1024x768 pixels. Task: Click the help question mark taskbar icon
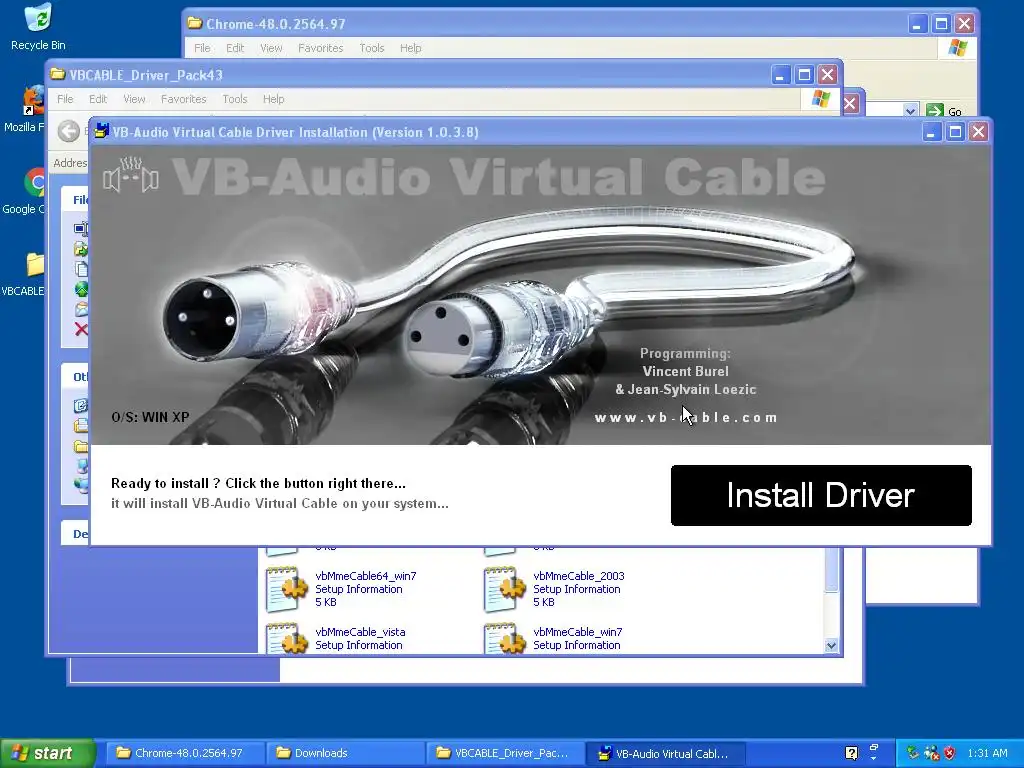[x=852, y=754]
